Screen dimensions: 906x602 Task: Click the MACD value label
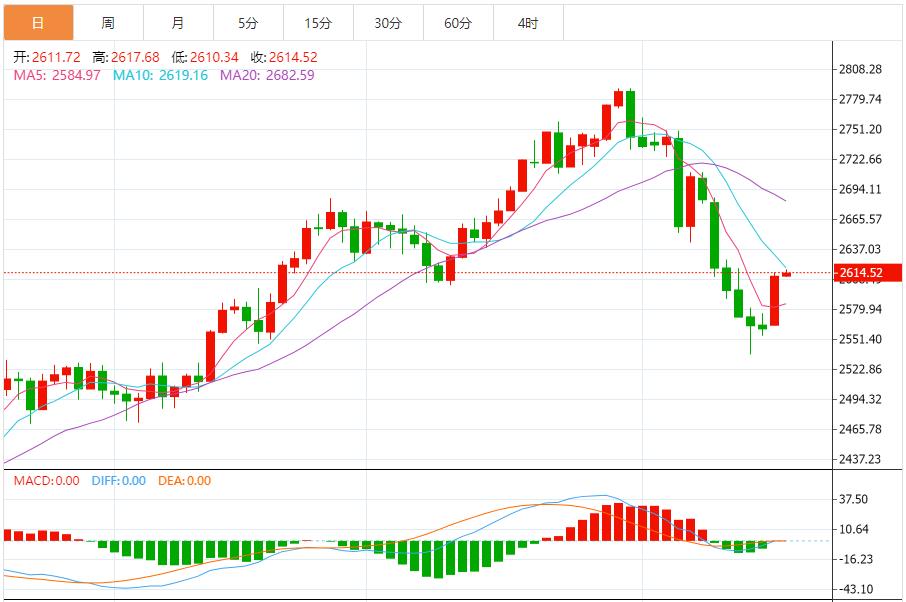click(46, 481)
